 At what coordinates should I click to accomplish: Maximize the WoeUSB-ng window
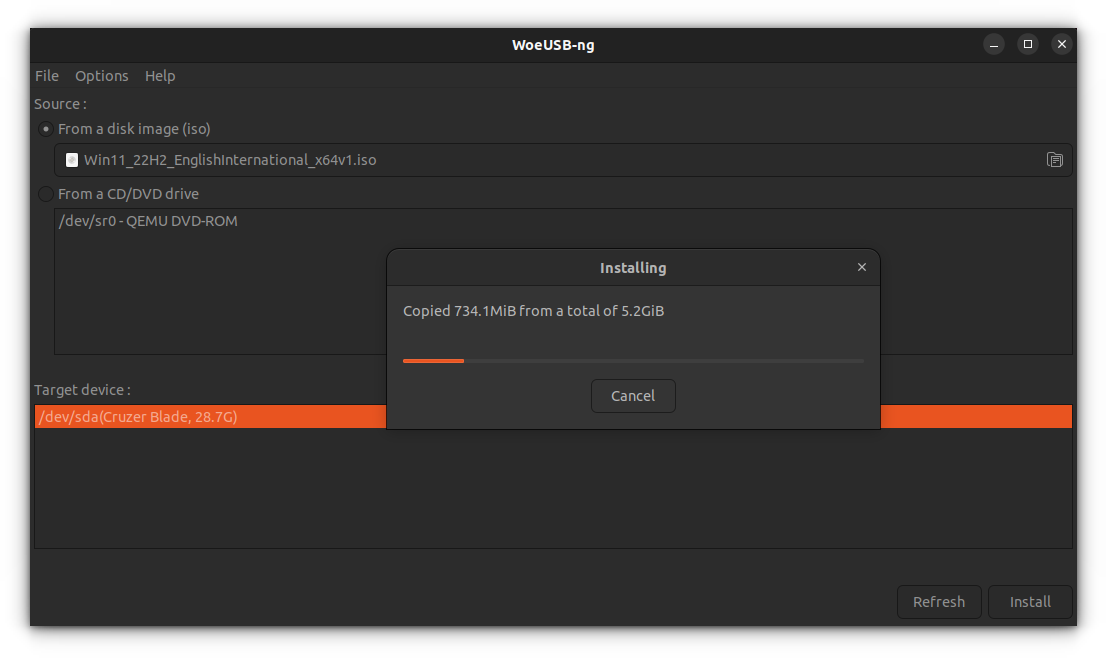click(x=1028, y=44)
